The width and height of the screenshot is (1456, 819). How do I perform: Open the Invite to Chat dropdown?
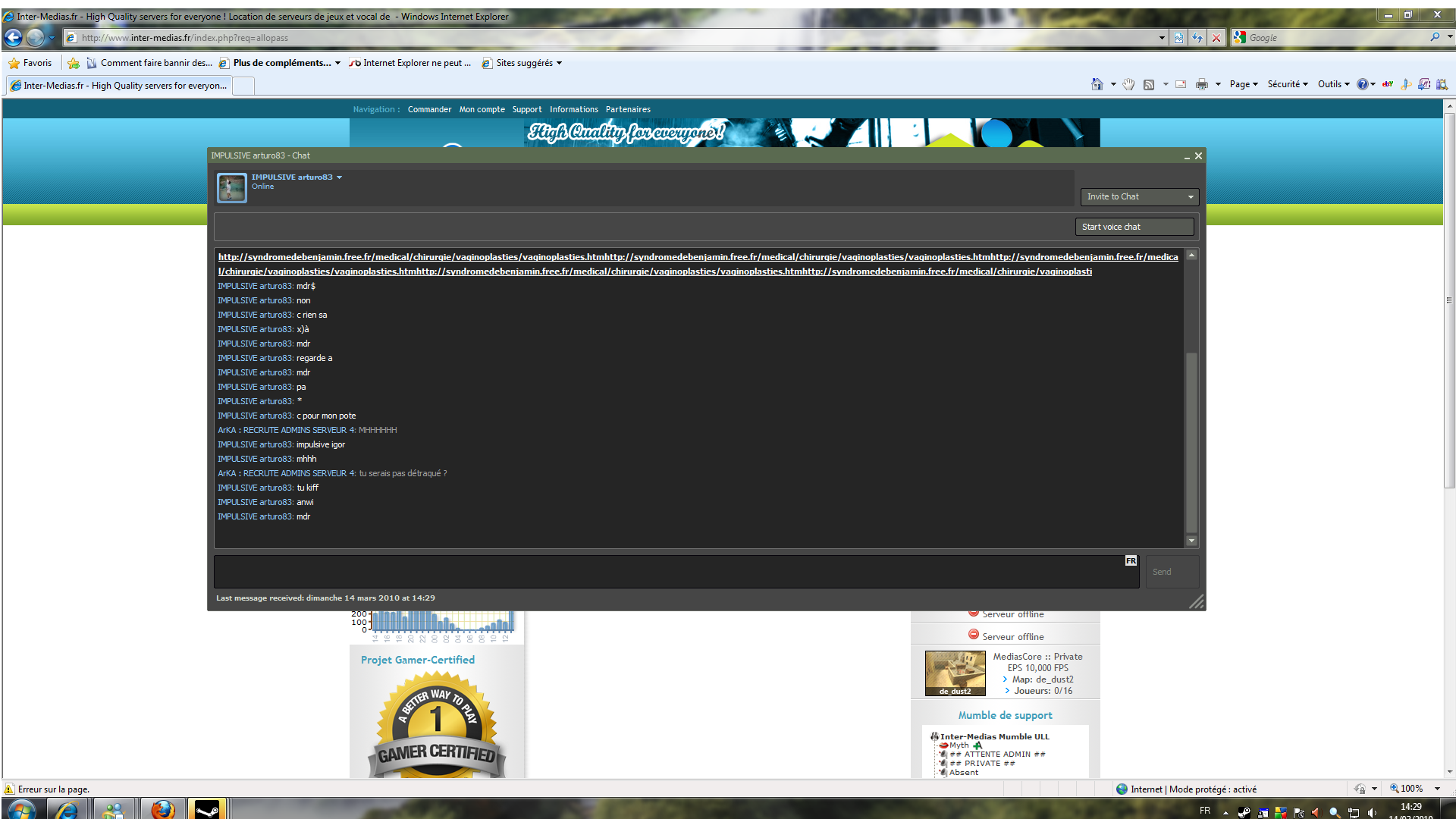(1140, 197)
